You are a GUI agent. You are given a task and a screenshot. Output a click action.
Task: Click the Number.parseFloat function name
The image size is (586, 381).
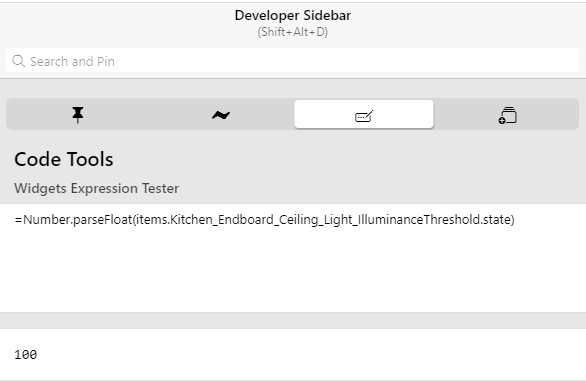pos(78,219)
